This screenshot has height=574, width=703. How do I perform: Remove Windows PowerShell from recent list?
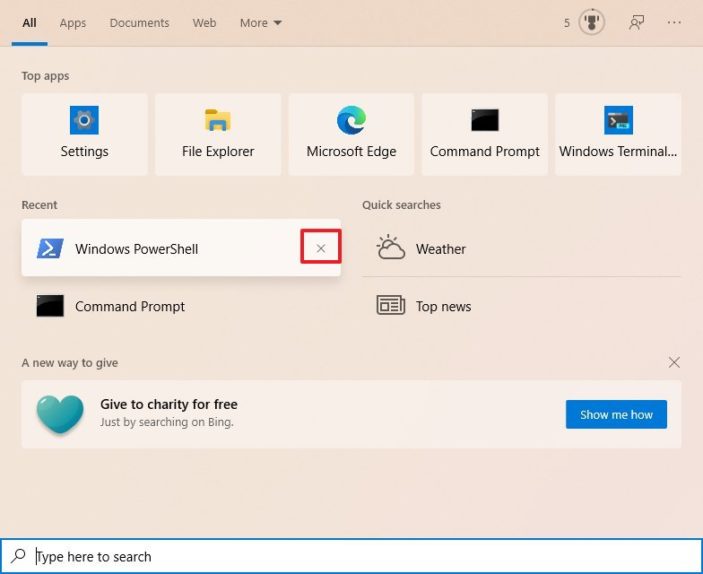coord(321,248)
